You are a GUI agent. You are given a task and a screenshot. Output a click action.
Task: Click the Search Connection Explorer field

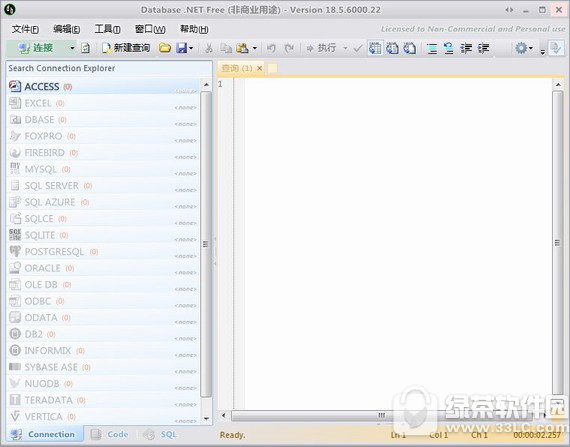(109, 68)
